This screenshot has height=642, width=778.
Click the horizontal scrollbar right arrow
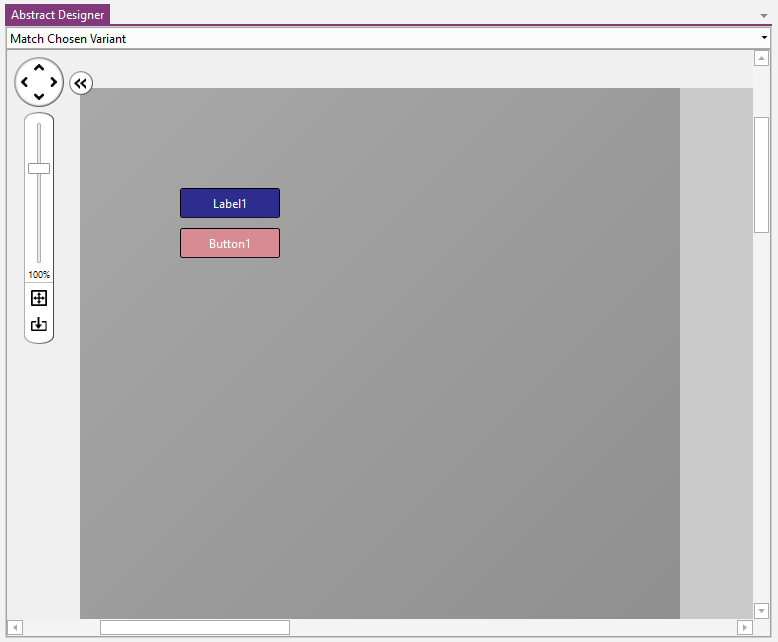tap(744, 628)
